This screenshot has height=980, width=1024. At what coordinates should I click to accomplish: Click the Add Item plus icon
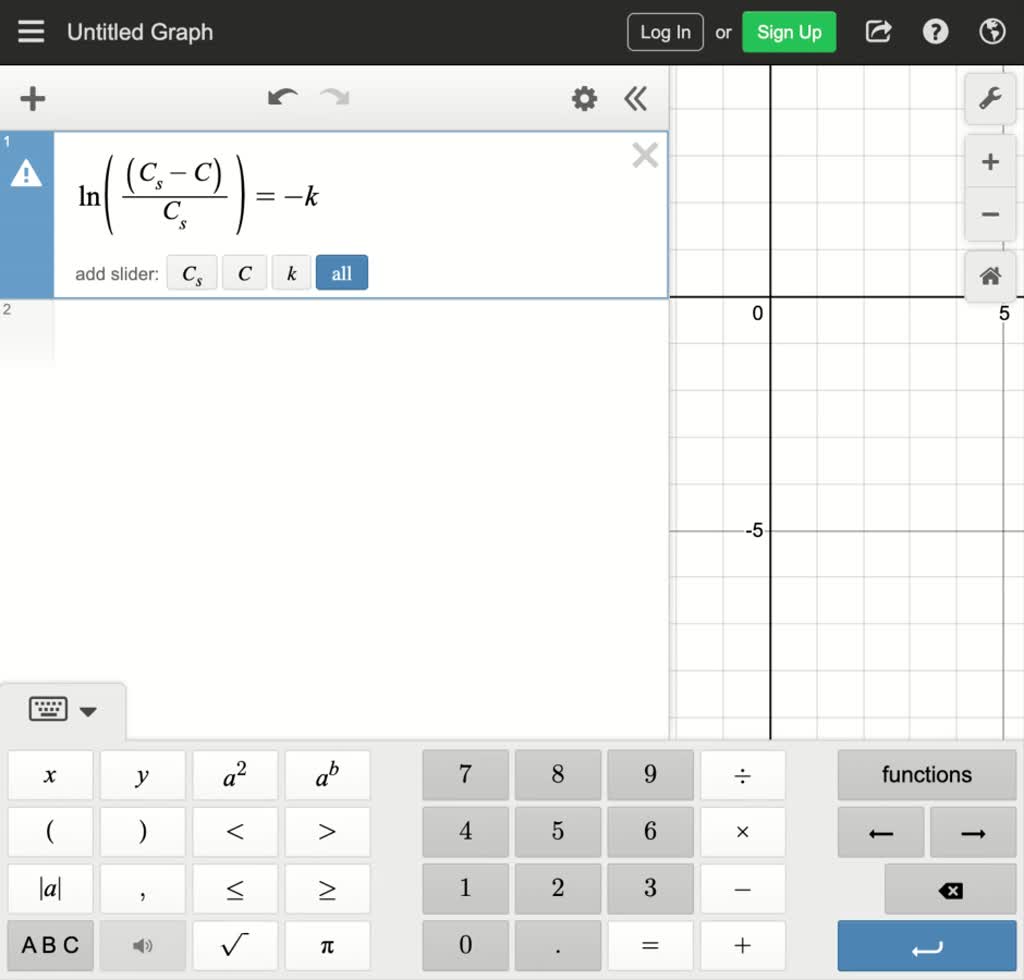(33, 98)
